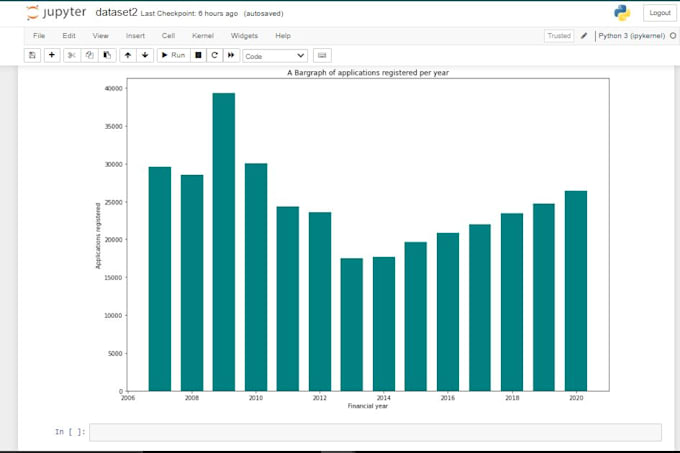Move selected cell down
This screenshot has width=680, height=453.
click(x=145, y=55)
